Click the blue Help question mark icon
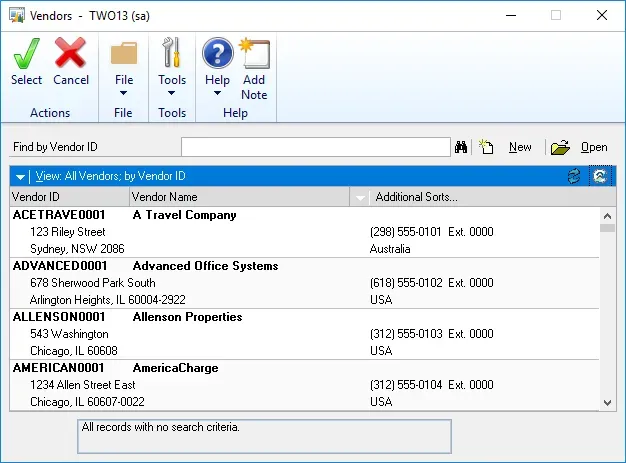The image size is (626, 463). click(x=217, y=53)
